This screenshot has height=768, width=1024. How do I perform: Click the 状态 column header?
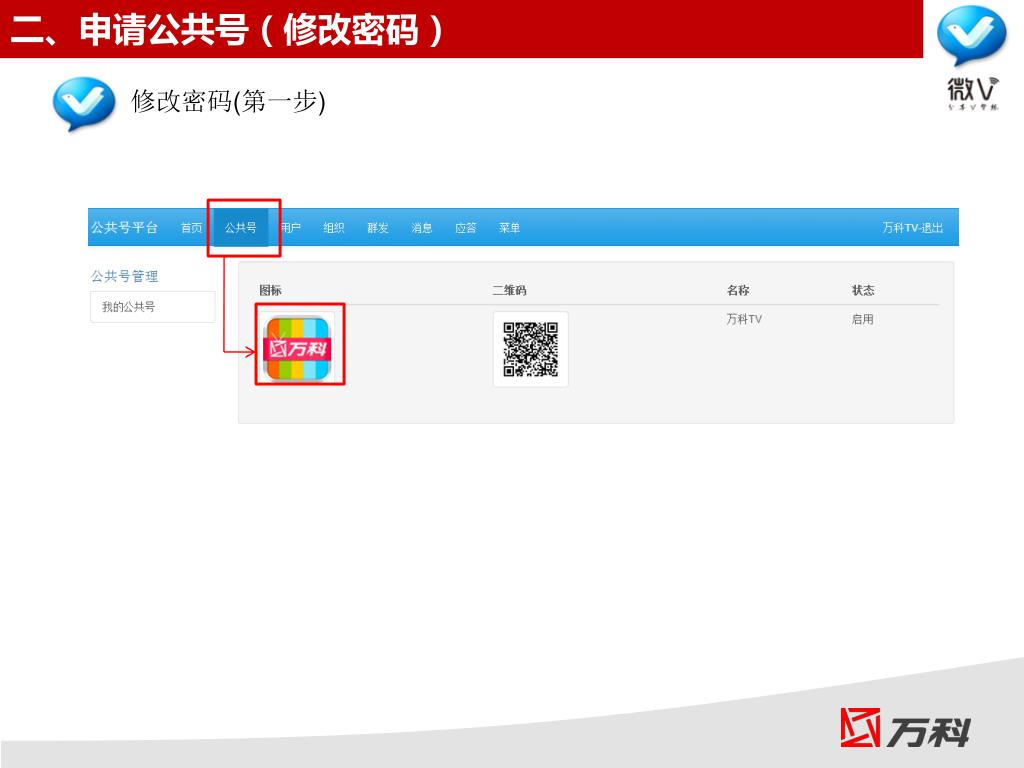tap(863, 290)
